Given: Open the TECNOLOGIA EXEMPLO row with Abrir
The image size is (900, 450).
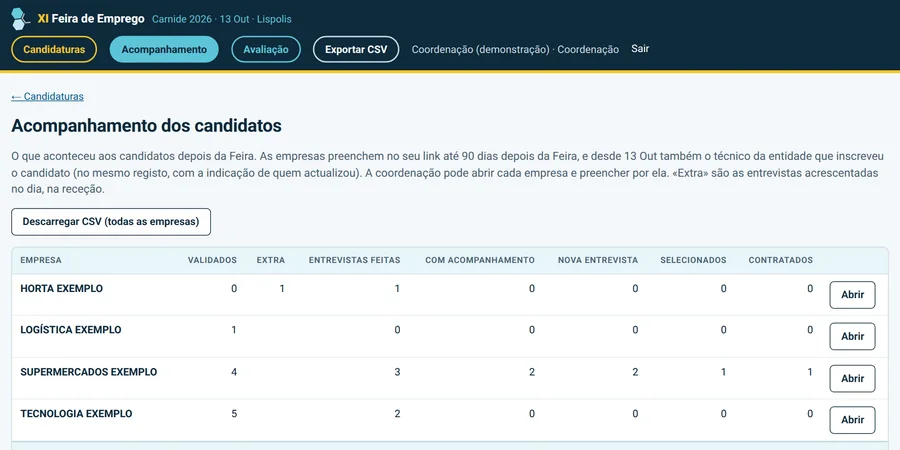Looking at the screenshot, I should pos(852,420).
